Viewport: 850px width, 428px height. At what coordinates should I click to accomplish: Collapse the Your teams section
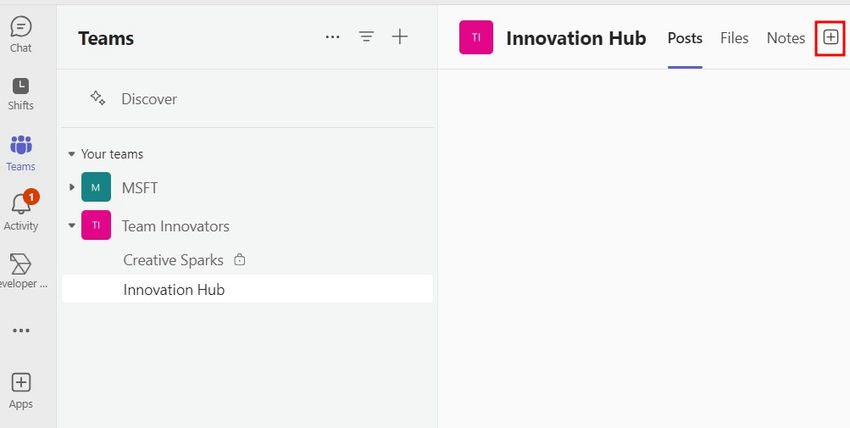pyautogui.click(x=72, y=155)
